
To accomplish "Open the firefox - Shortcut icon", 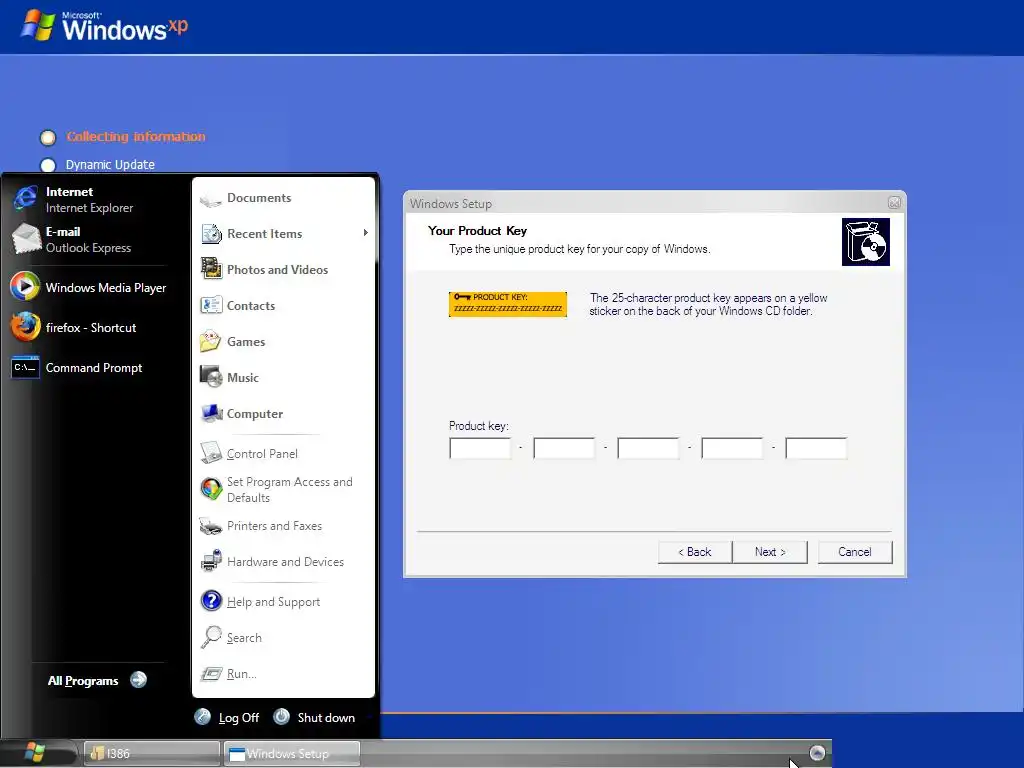I will [25, 327].
